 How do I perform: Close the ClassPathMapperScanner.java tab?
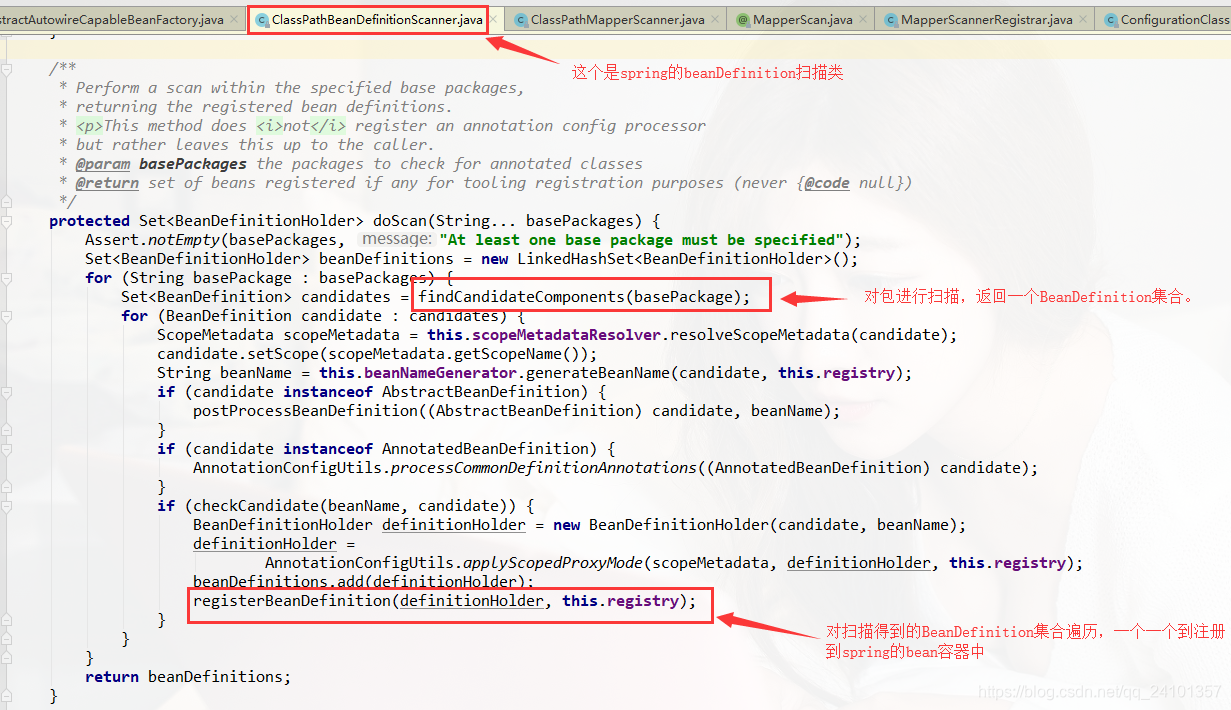[714, 20]
